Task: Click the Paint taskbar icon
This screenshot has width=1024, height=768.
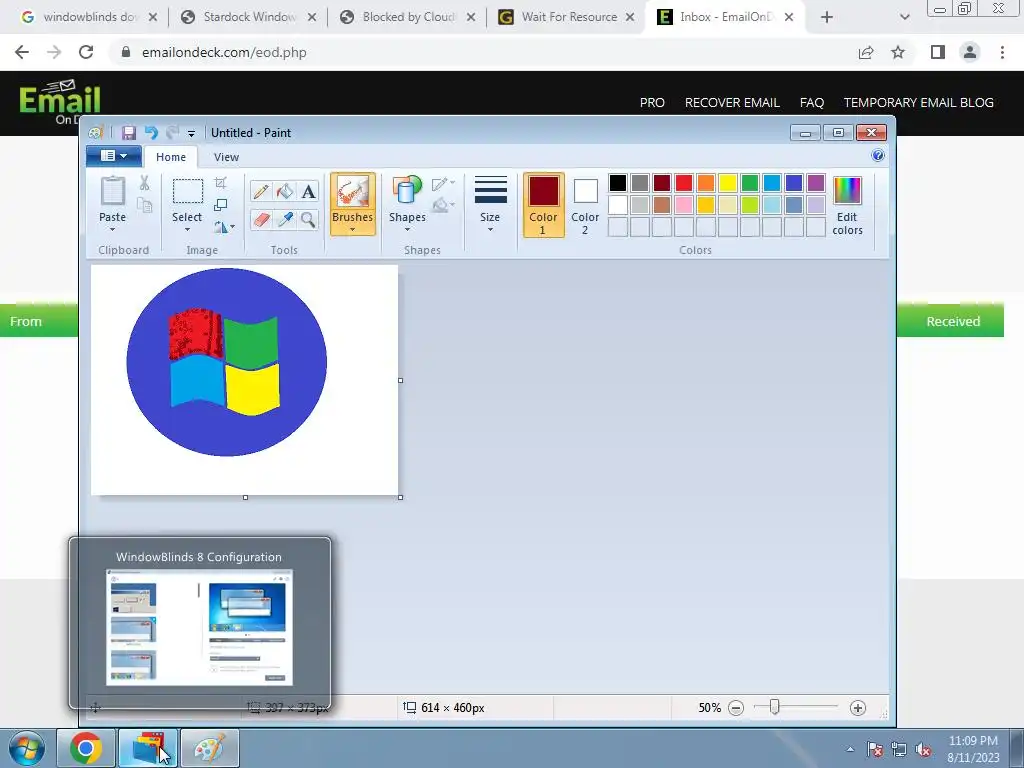Action: pos(210,748)
